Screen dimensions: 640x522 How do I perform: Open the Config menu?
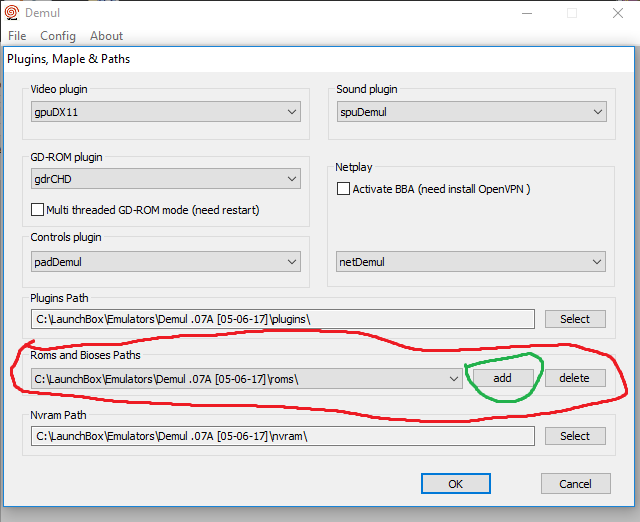pyautogui.click(x=58, y=36)
